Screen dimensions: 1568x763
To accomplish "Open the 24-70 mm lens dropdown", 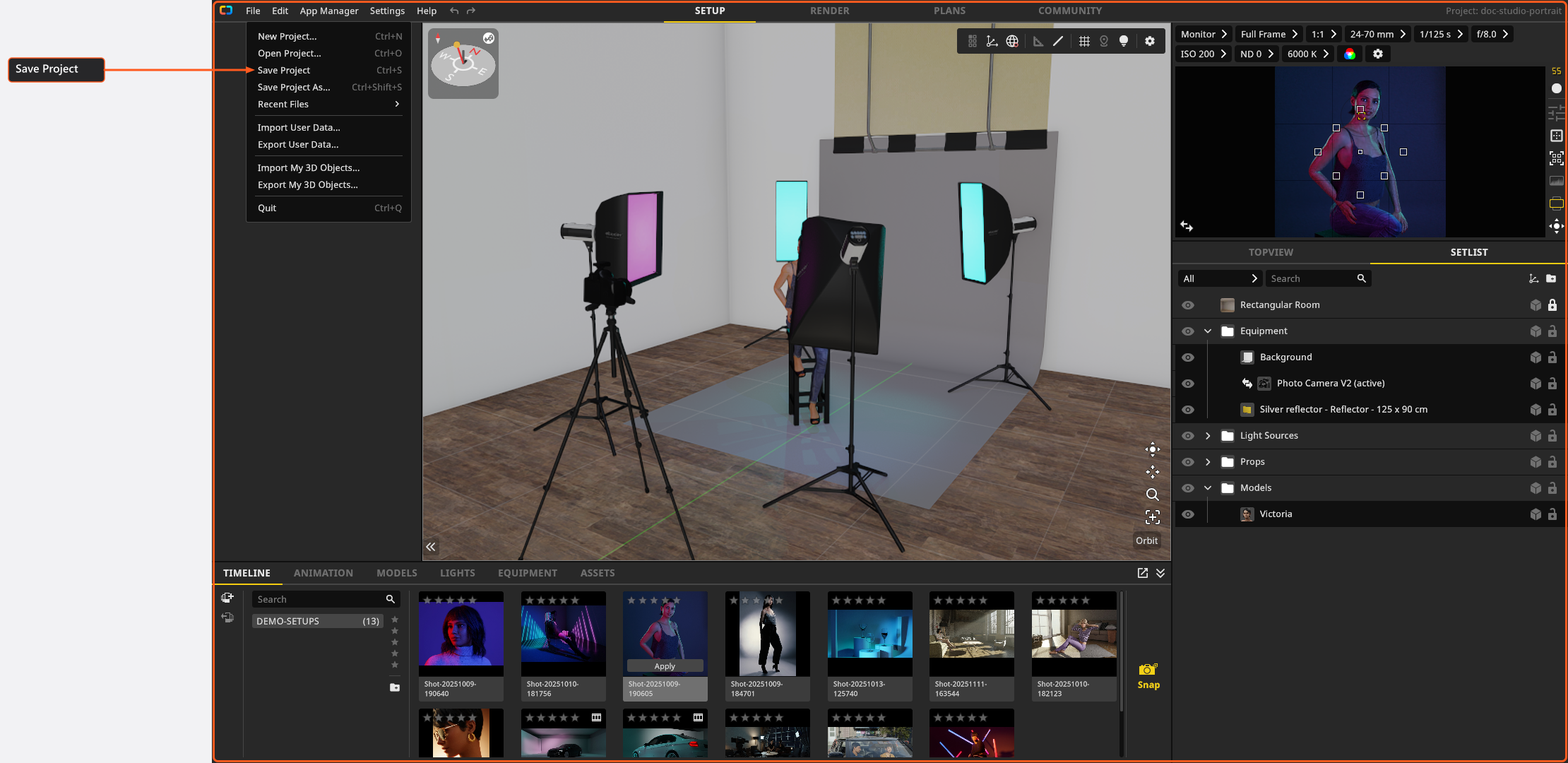I will pyautogui.click(x=1377, y=34).
